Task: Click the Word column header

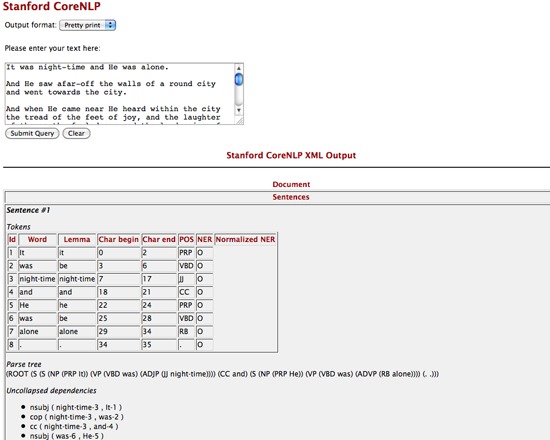Action: point(37,240)
